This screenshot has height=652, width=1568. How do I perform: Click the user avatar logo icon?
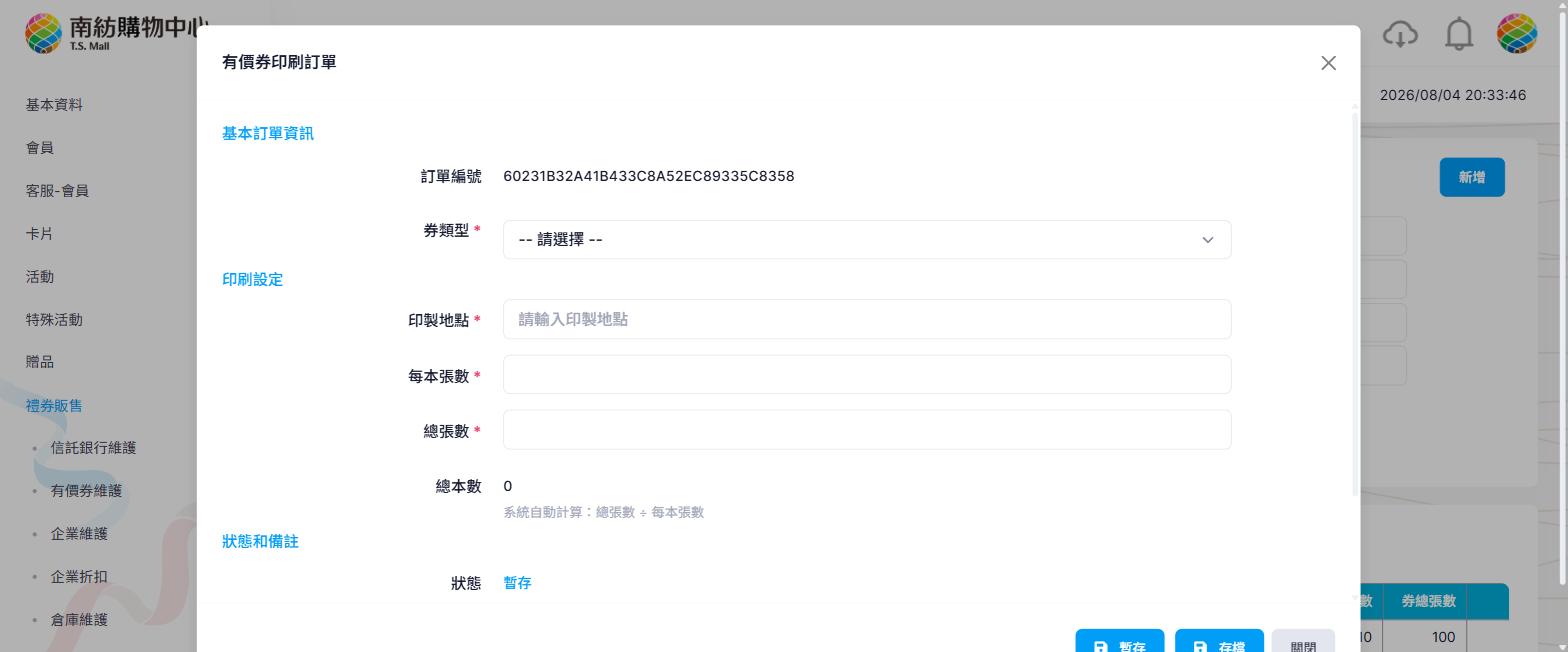(1516, 34)
